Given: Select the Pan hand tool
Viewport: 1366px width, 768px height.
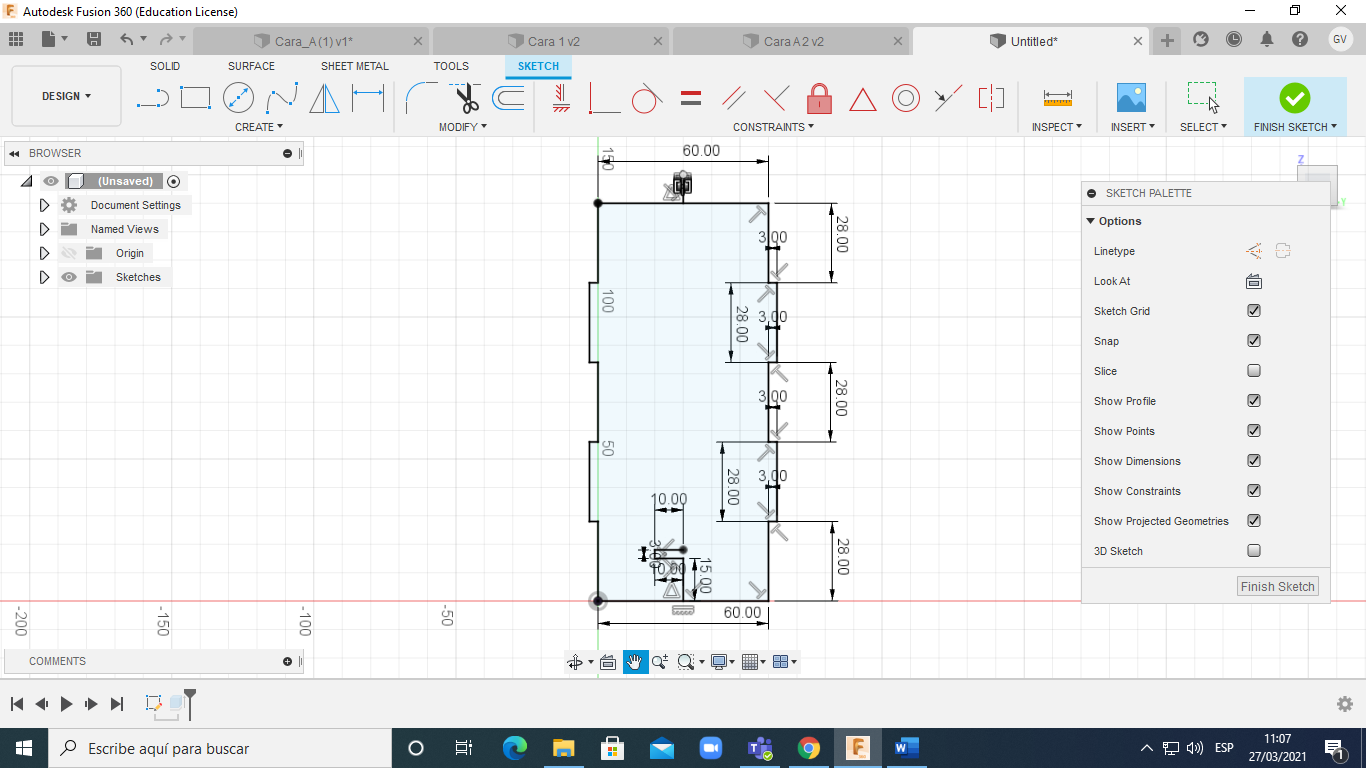Looking at the screenshot, I should coord(636,662).
